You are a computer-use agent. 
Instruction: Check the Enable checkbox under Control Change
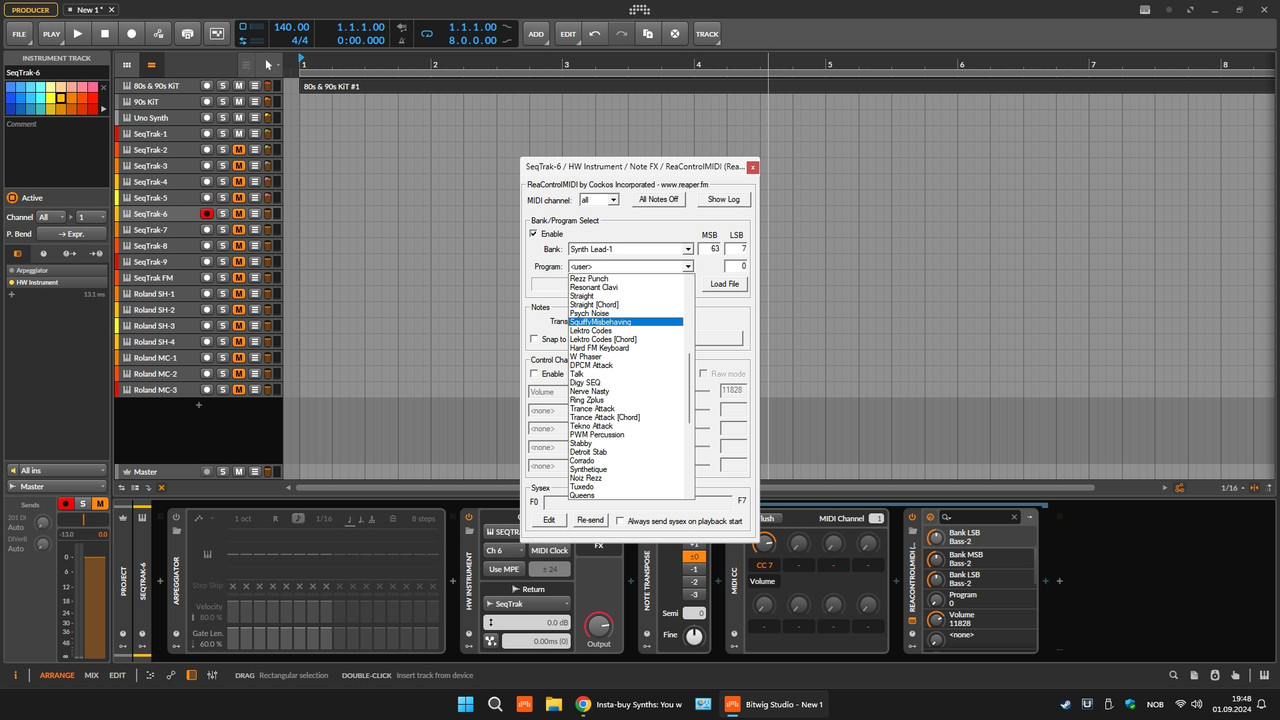[533, 374]
